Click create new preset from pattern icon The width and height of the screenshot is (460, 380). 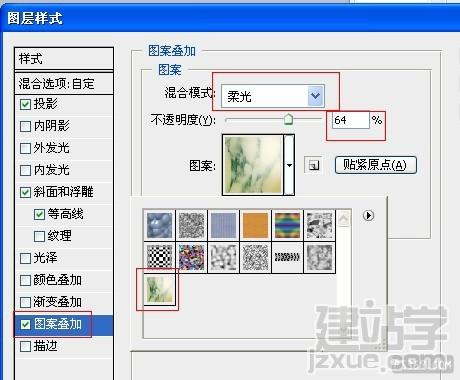click(313, 165)
